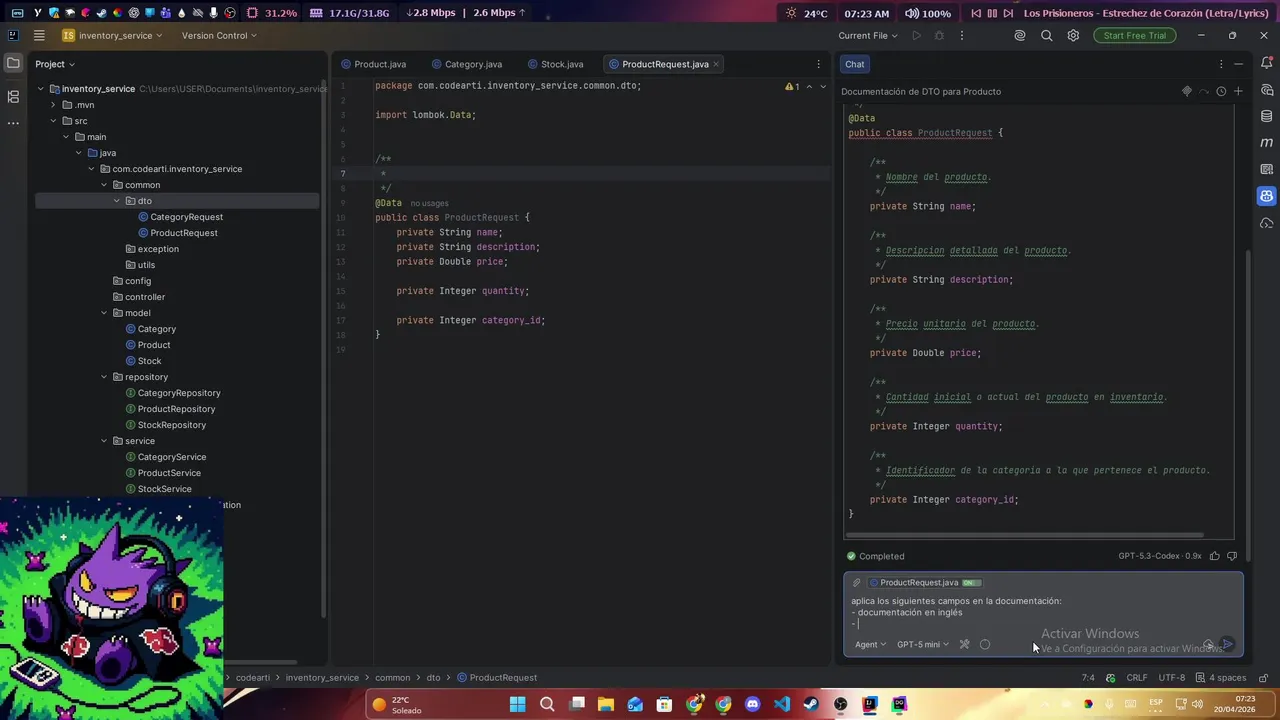Open the inventory_service project dropdown
1280x720 pixels.
tap(112, 35)
